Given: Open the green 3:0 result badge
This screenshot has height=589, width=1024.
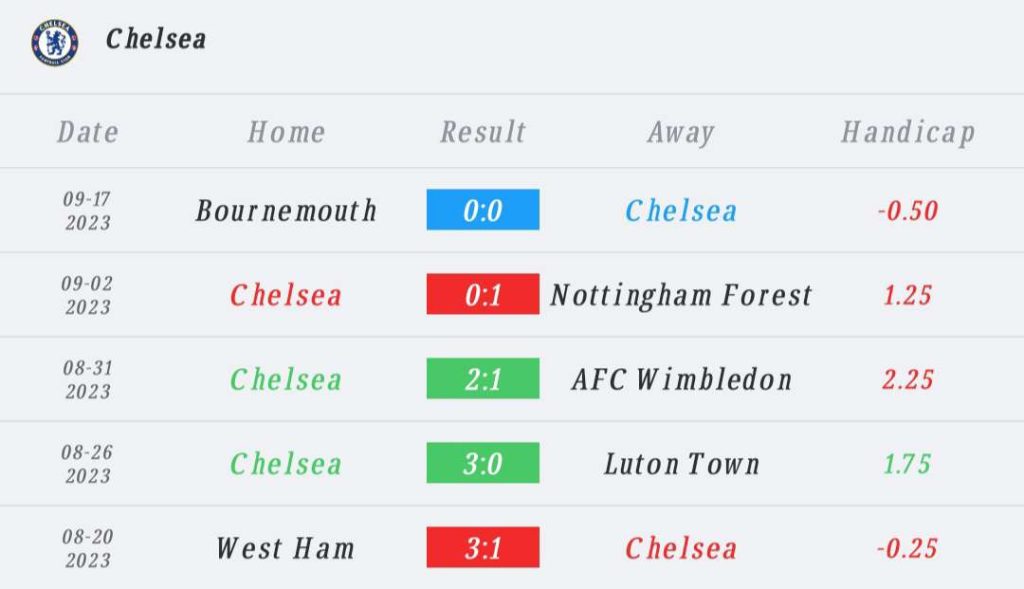Looking at the screenshot, I should click(x=483, y=462).
